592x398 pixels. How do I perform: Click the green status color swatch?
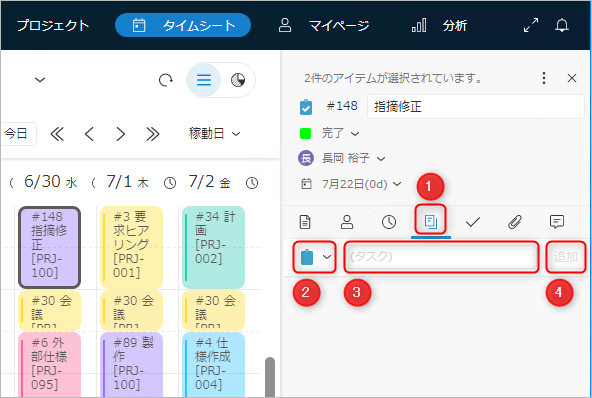pyautogui.click(x=305, y=133)
